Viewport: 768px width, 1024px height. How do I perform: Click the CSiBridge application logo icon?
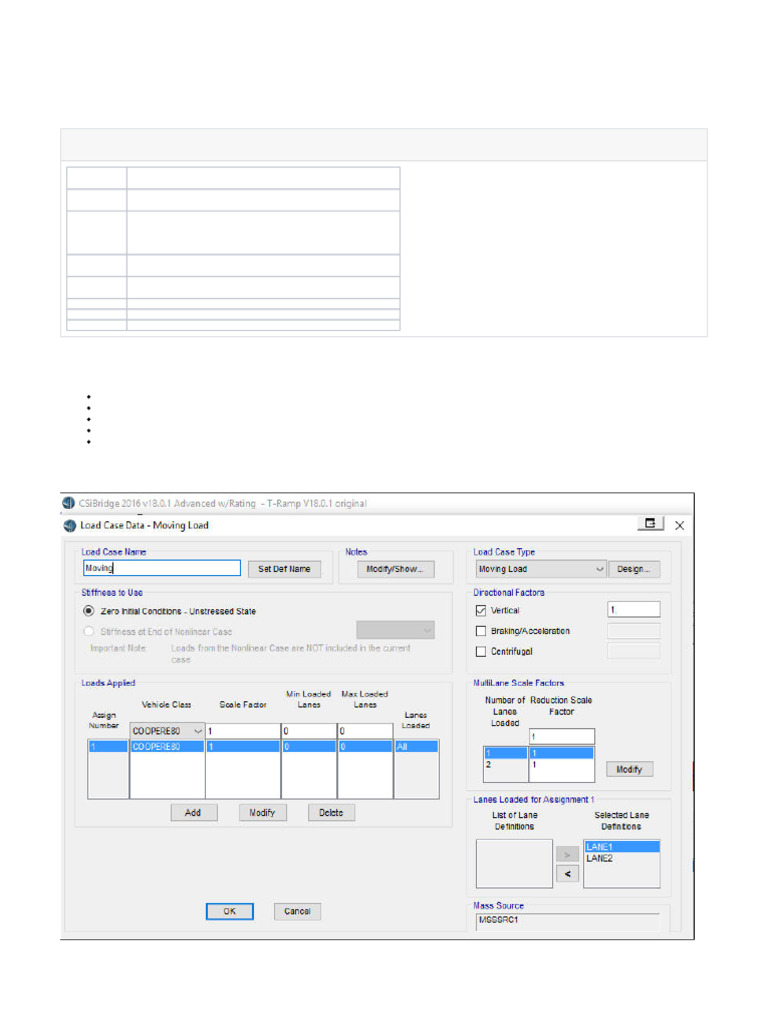tap(69, 503)
